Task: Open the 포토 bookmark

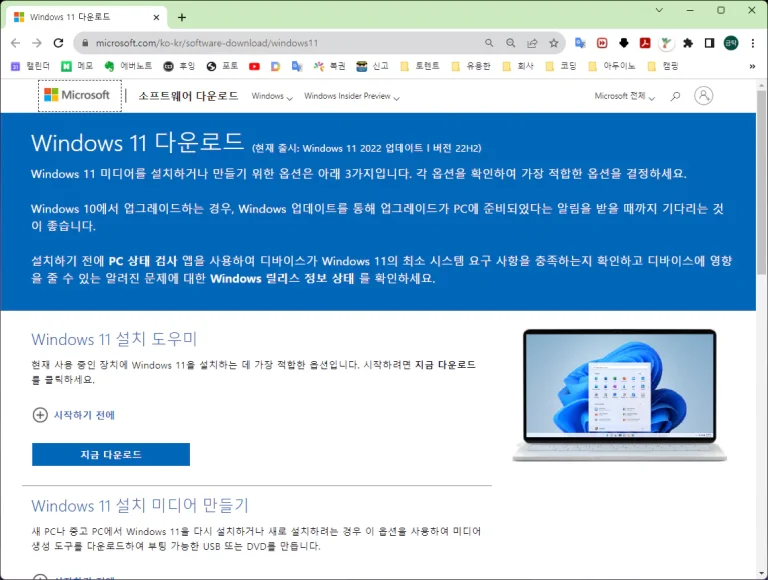Action: coord(222,66)
